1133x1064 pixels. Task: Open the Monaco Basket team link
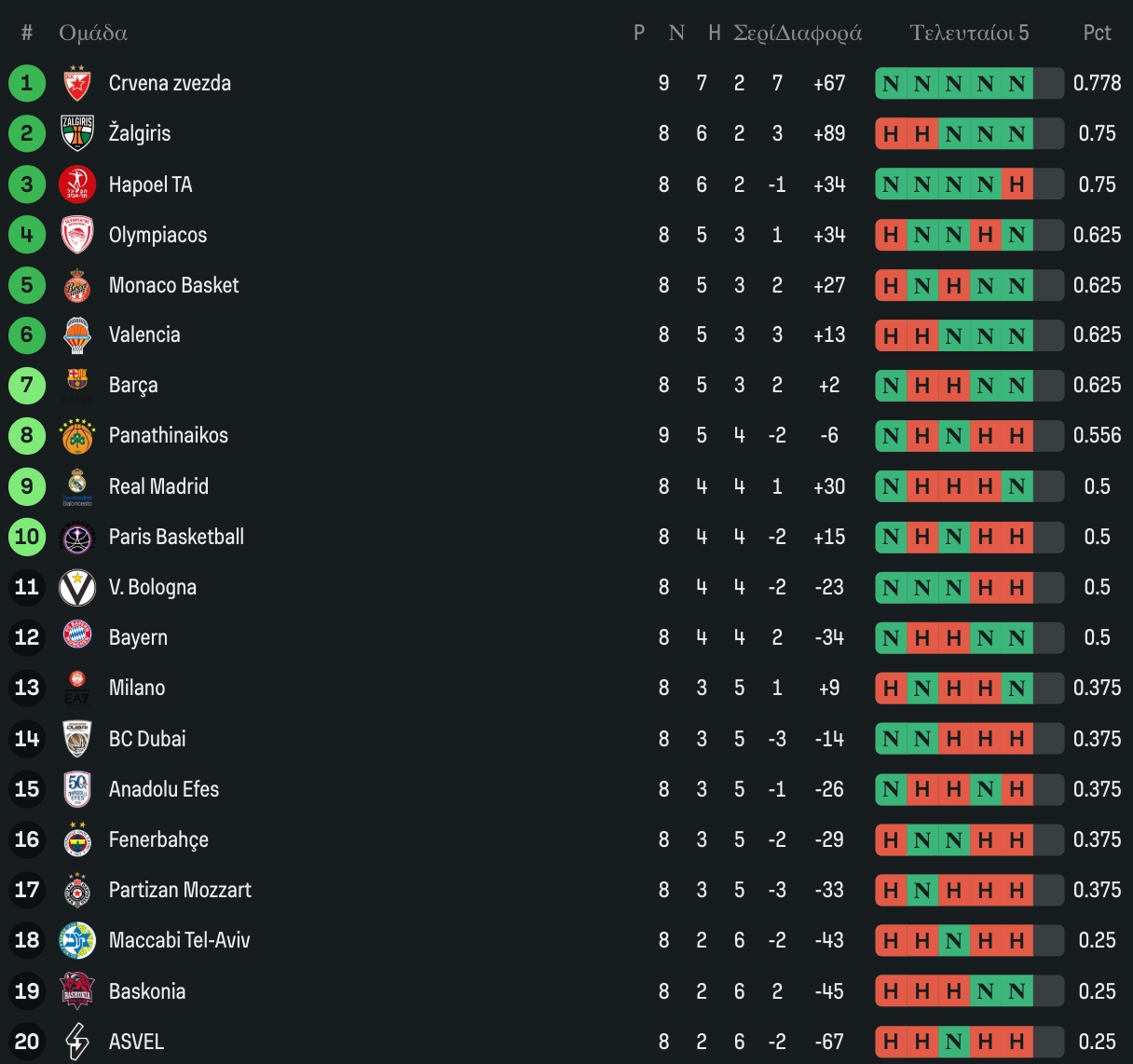[173, 285]
